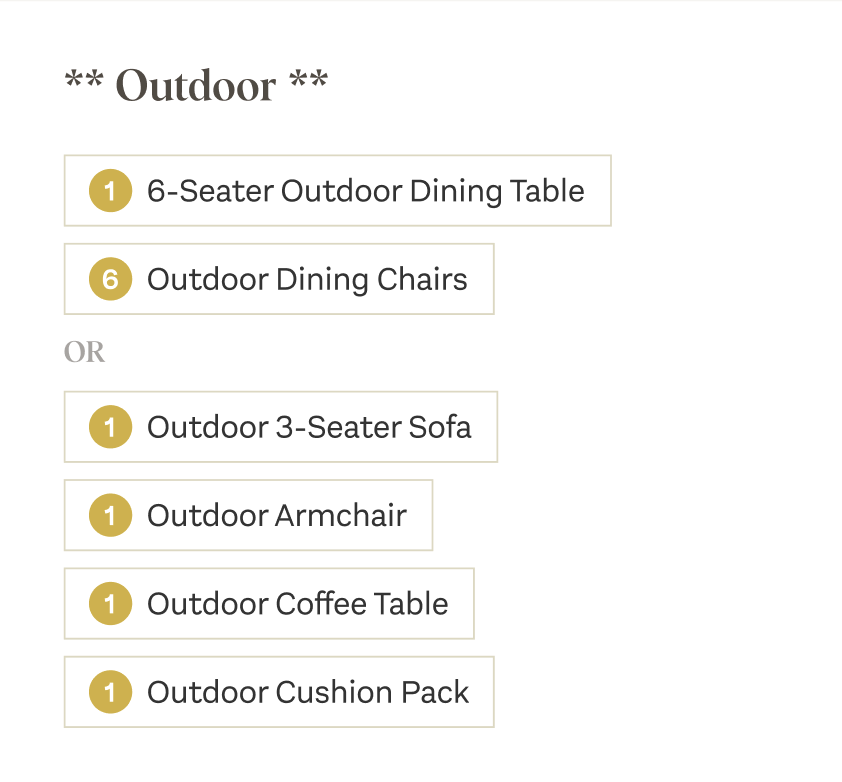Click the quantity badge beside 6-Seater Outdoor Dining Table

tap(110, 191)
